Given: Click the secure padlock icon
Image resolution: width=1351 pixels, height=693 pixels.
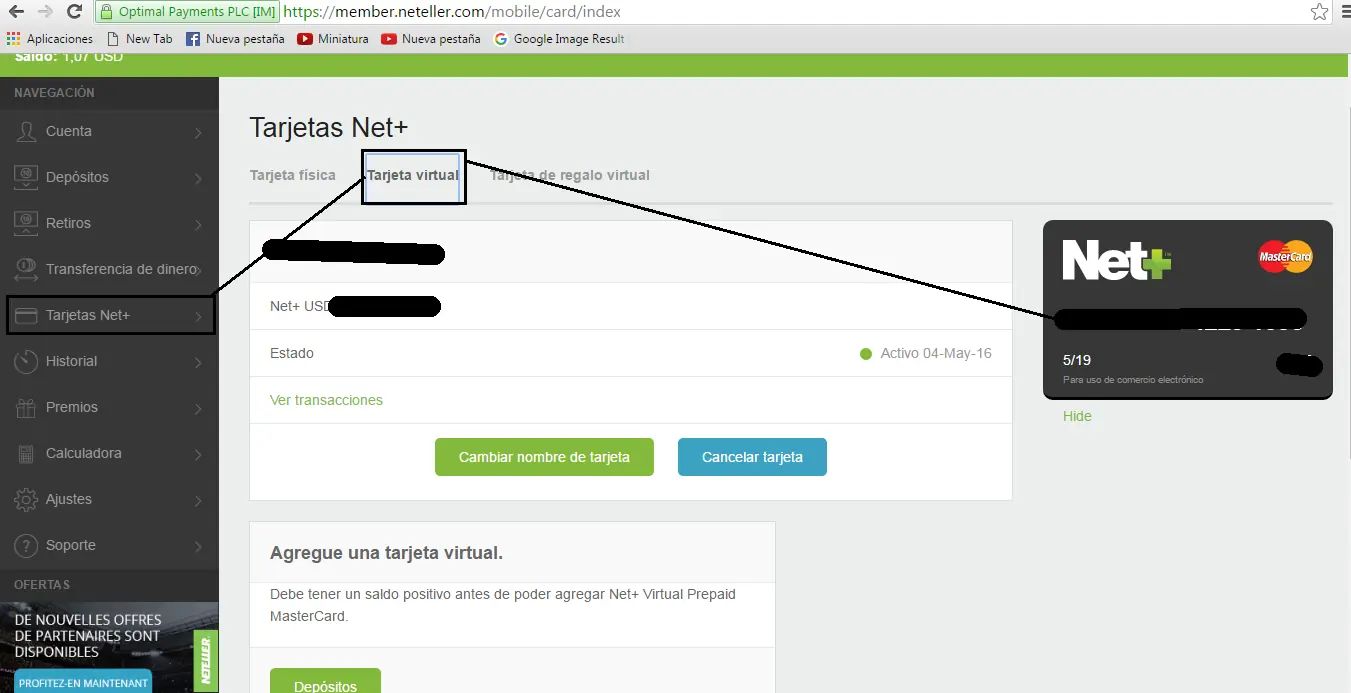Looking at the screenshot, I should point(107,12).
